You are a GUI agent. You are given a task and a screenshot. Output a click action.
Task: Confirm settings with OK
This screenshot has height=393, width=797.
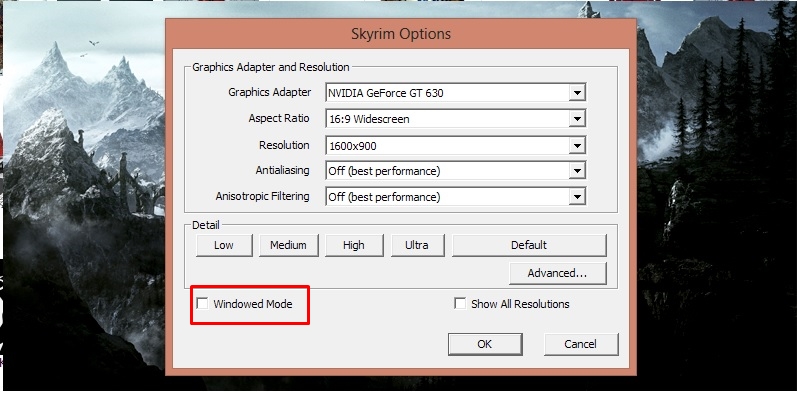pyautogui.click(x=485, y=344)
